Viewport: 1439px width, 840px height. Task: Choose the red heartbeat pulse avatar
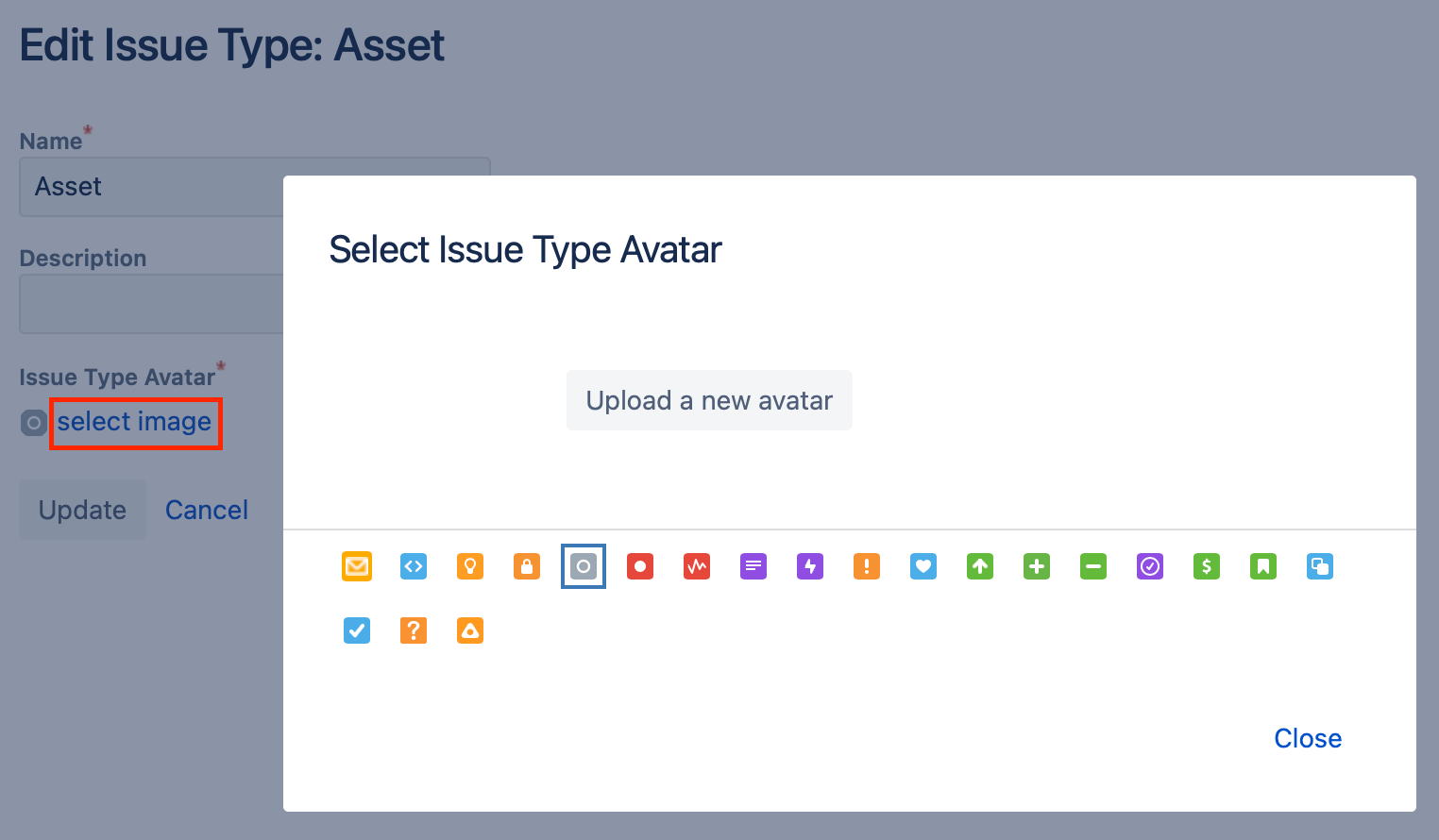(x=697, y=566)
